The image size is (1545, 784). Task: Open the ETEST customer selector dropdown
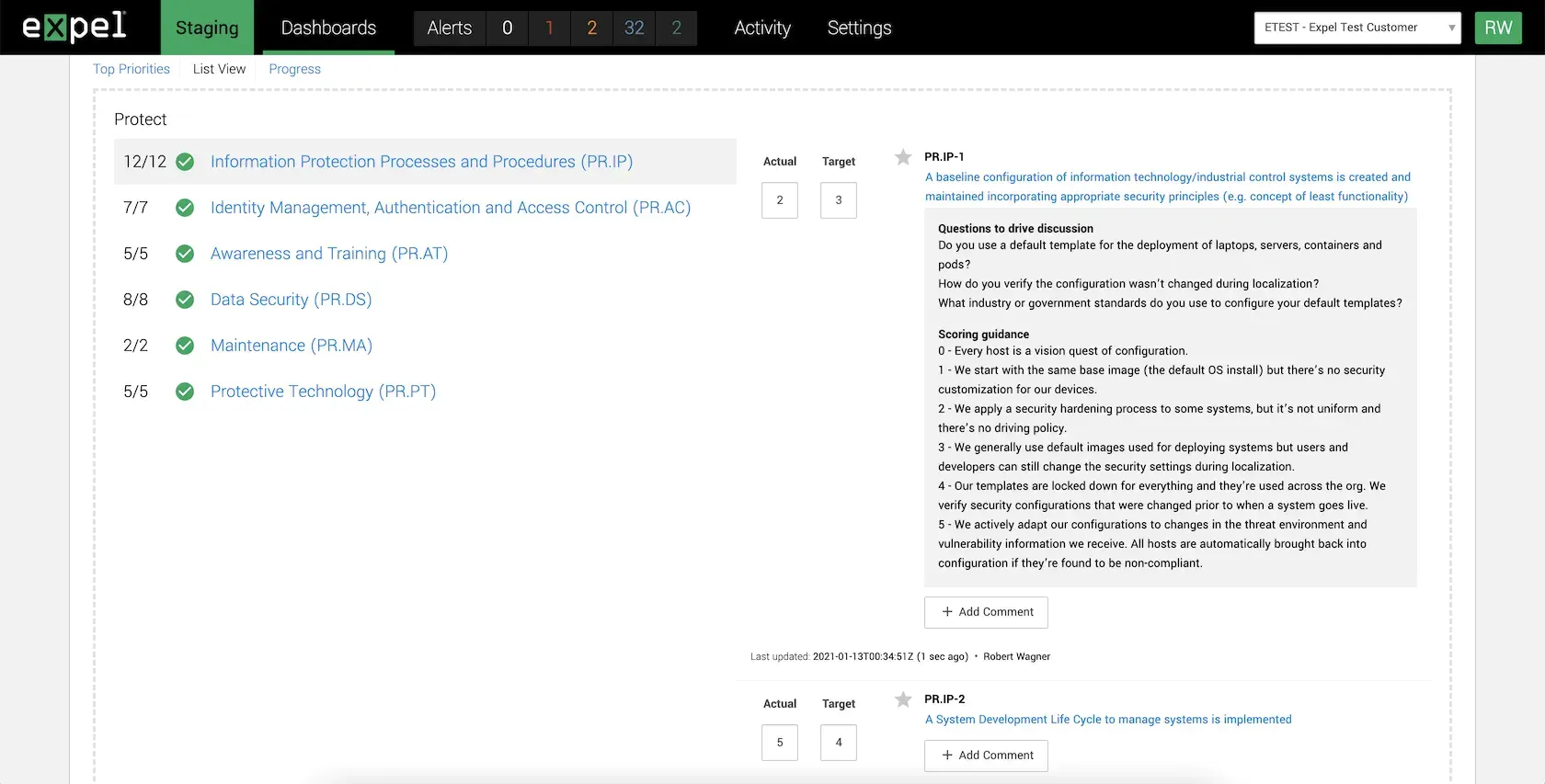click(1356, 28)
